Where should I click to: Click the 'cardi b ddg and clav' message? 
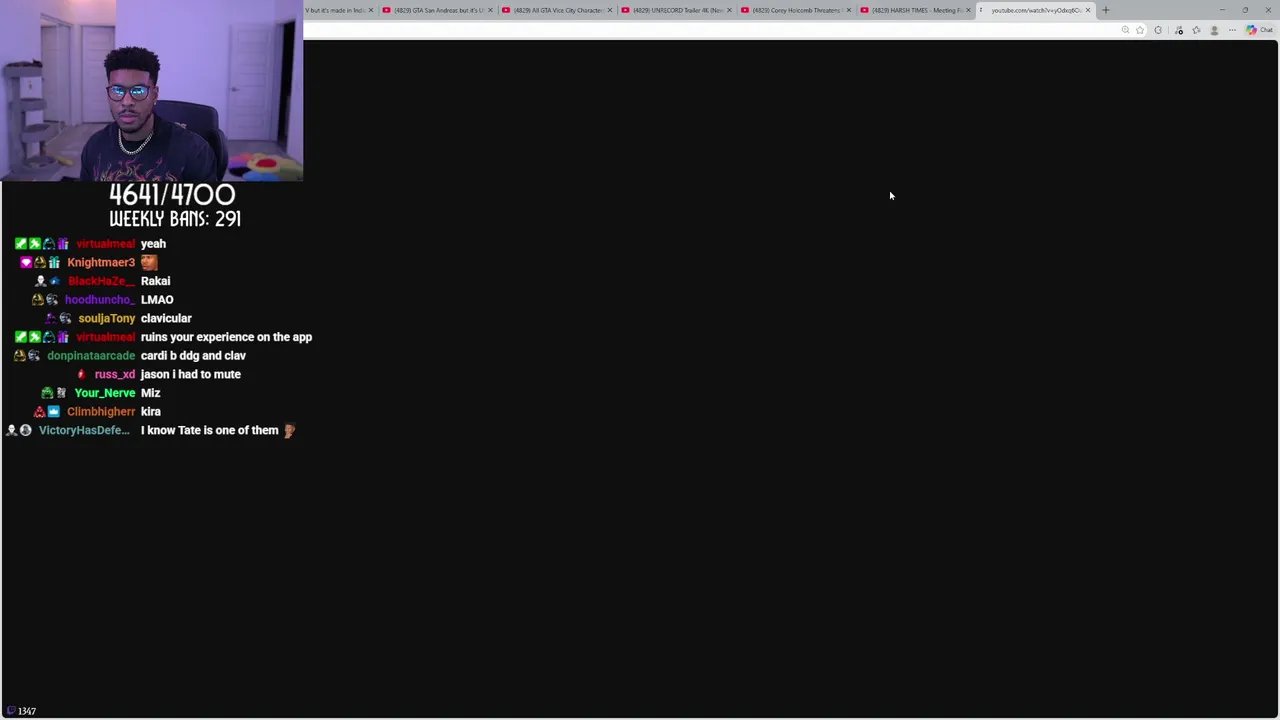(193, 356)
